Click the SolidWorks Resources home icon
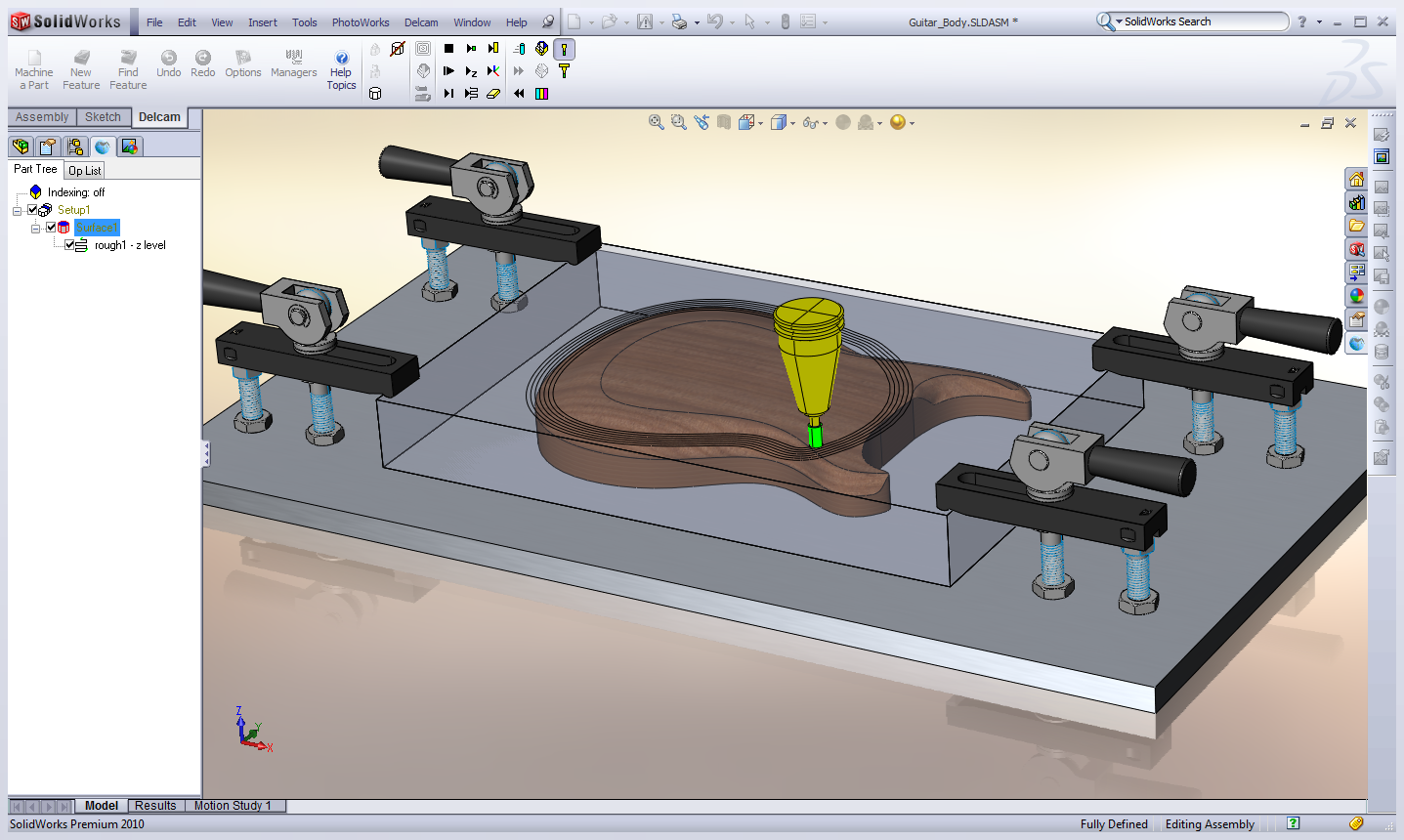The height and width of the screenshot is (840, 1404). tap(1356, 179)
